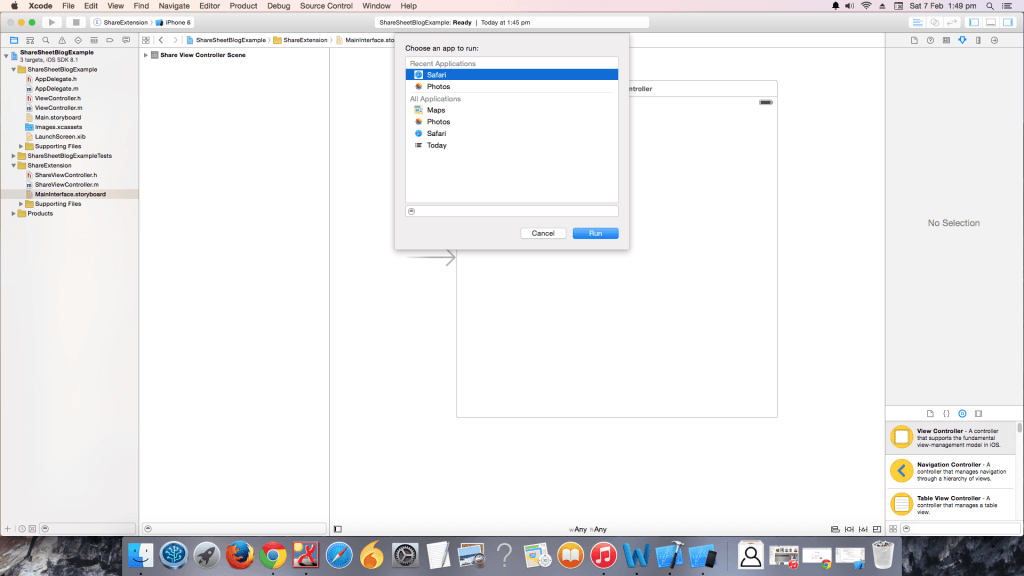Click the wAny hAny size class control

[588, 530]
